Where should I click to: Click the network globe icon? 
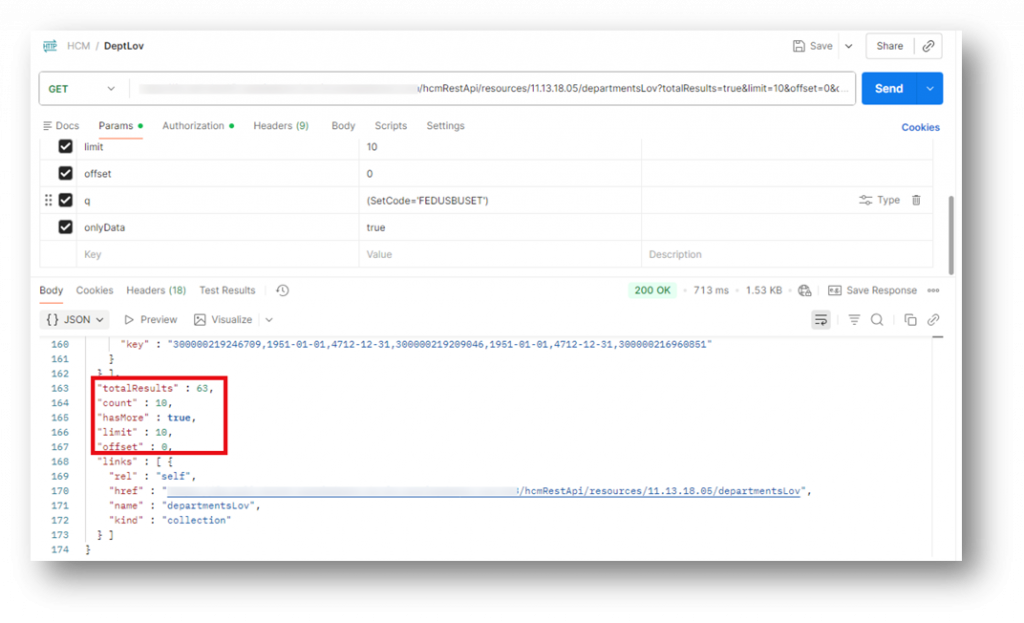click(x=805, y=290)
